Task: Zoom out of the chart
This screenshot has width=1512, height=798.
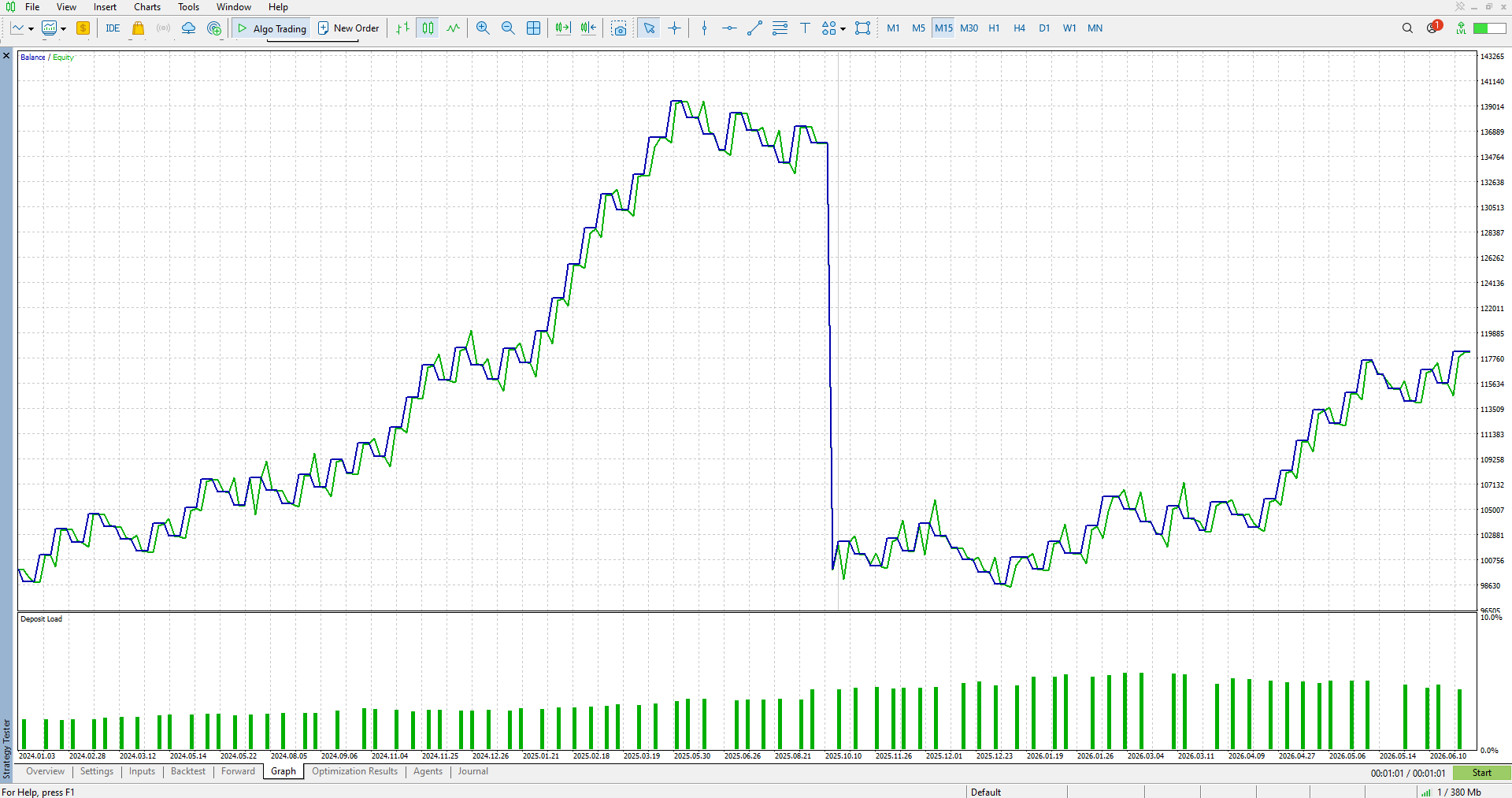Action: coord(508,28)
